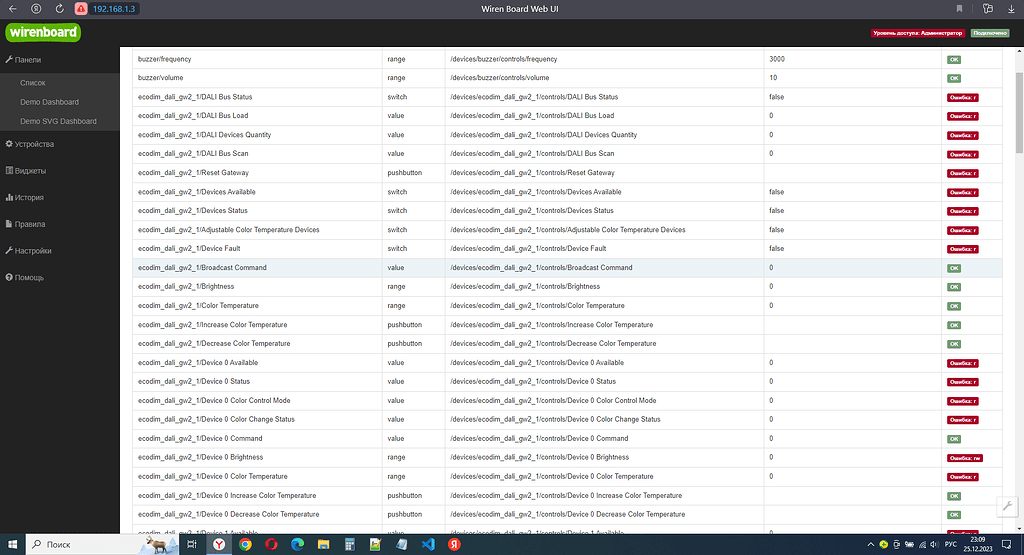1024x555 pixels.
Task: Click the bookmark icon in browser title bar
Action: click(x=959, y=8)
